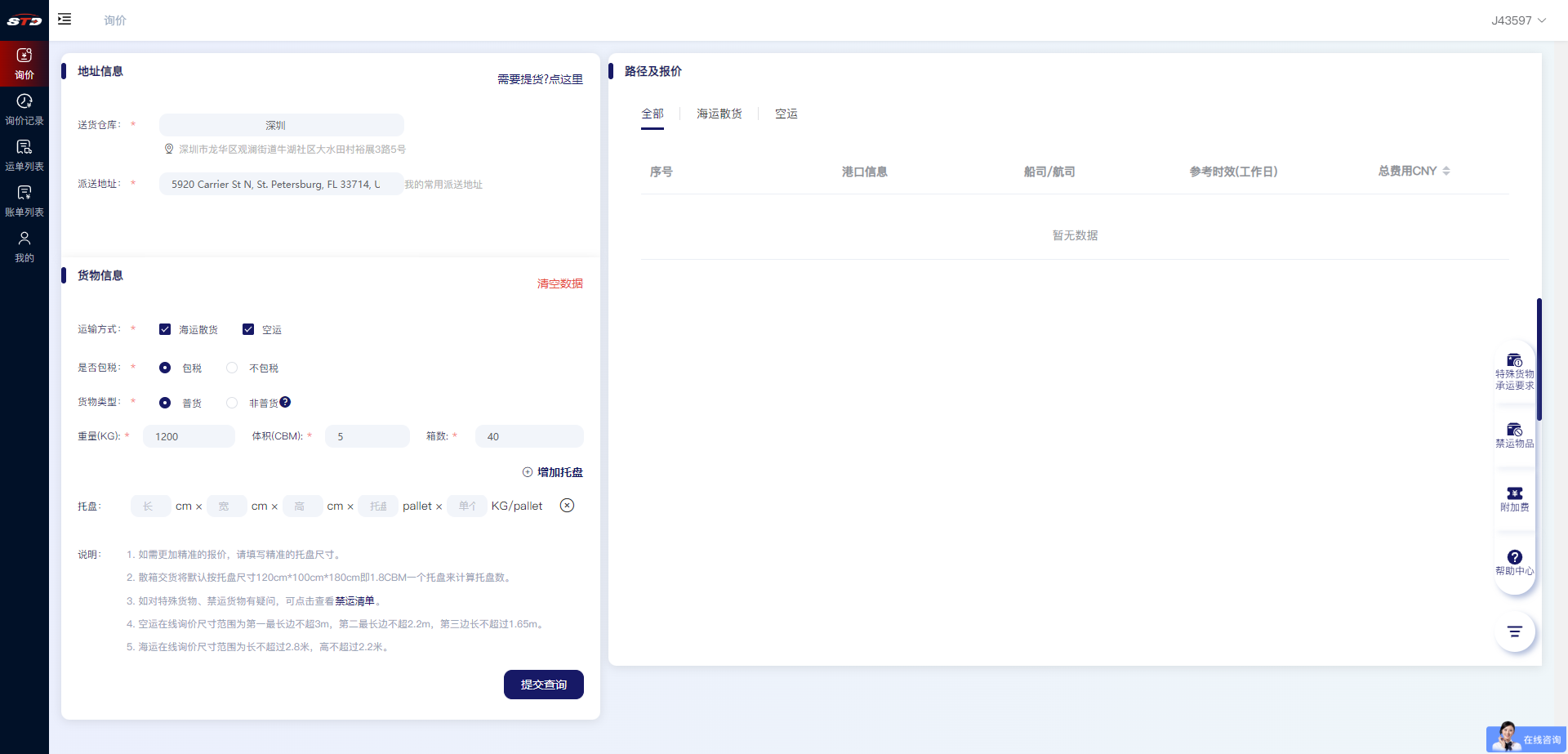1568x754 pixels.
Task: Switch to 空运 results tab
Action: [x=786, y=114]
